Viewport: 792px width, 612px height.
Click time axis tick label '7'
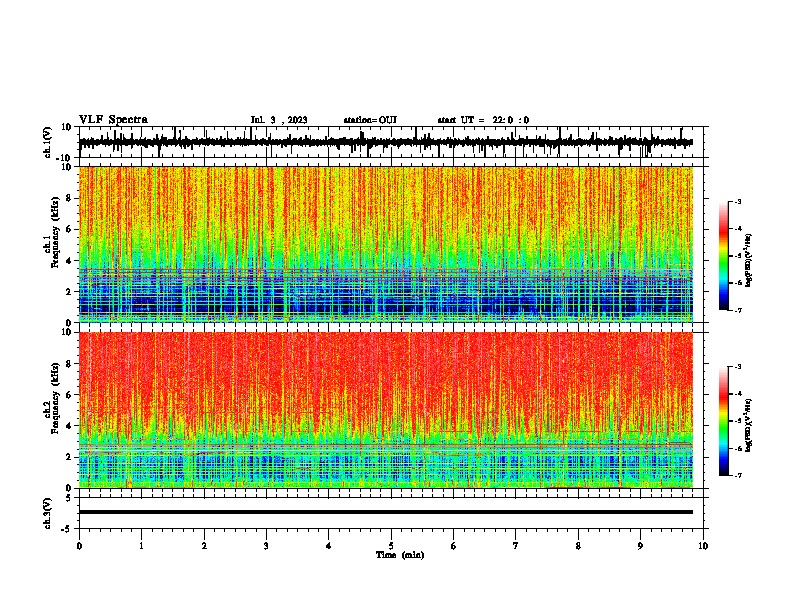516,546
